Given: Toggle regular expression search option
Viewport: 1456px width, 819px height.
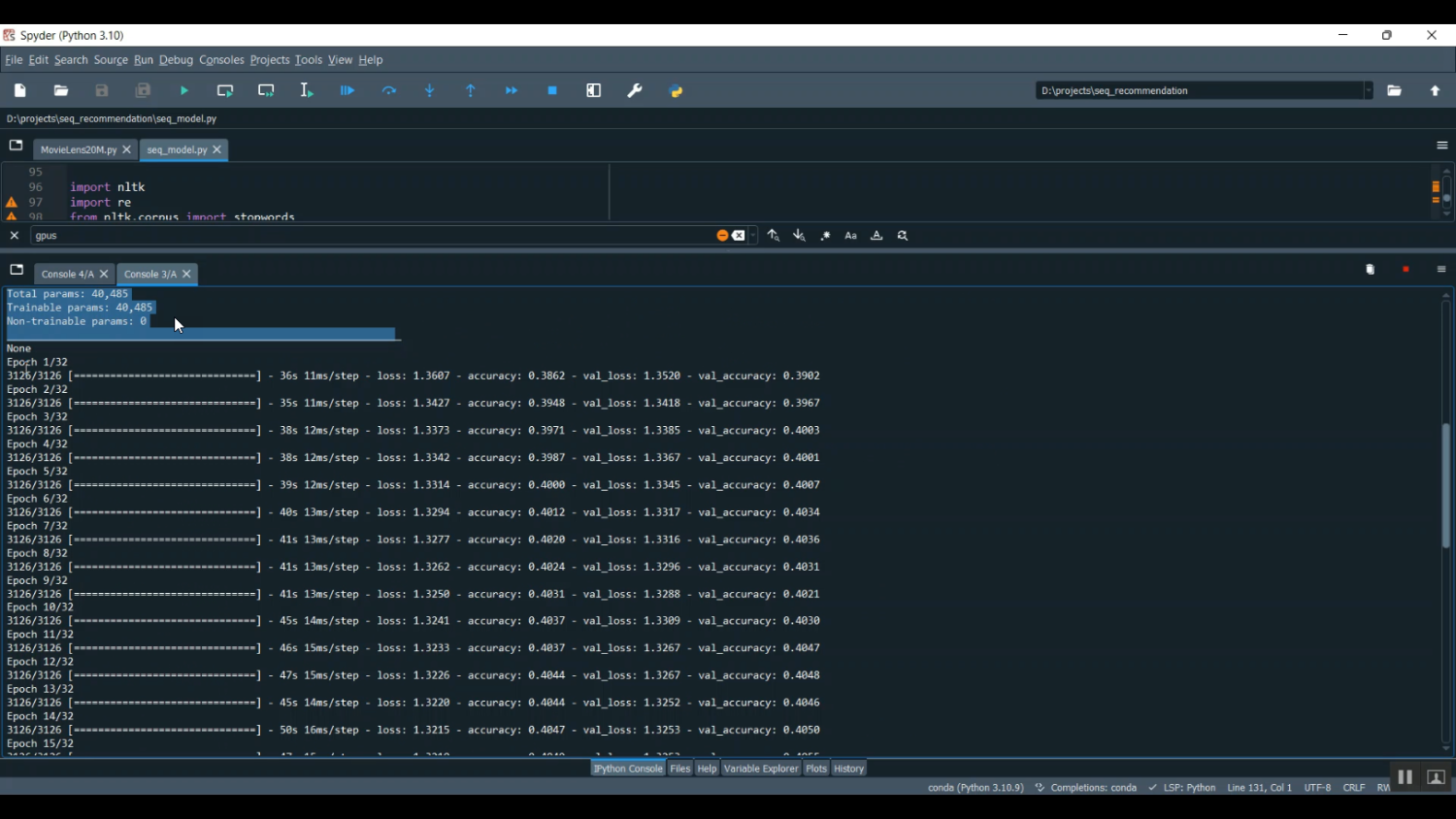Looking at the screenshot, I should (826, 236).
